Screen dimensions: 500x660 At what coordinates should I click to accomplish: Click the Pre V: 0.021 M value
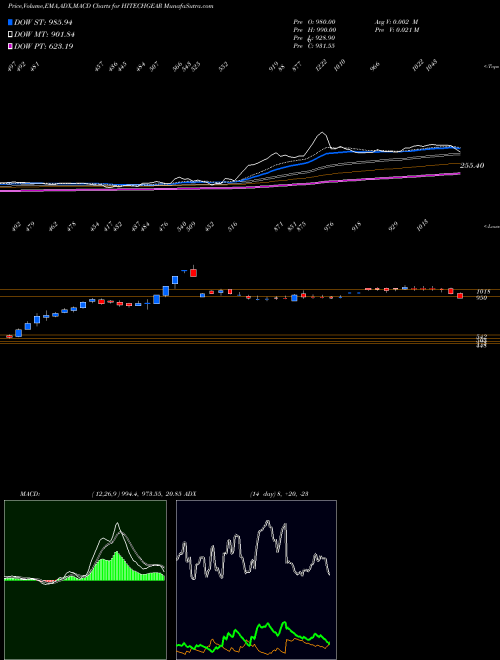tap(396, 30)
